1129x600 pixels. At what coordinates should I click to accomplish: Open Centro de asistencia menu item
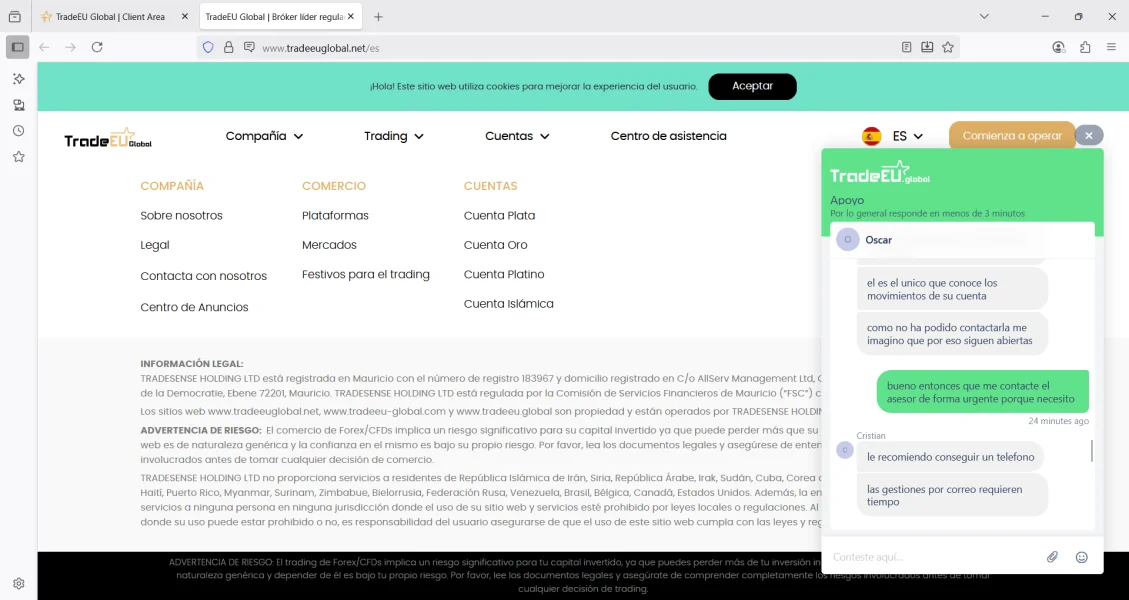pos(668,136)
